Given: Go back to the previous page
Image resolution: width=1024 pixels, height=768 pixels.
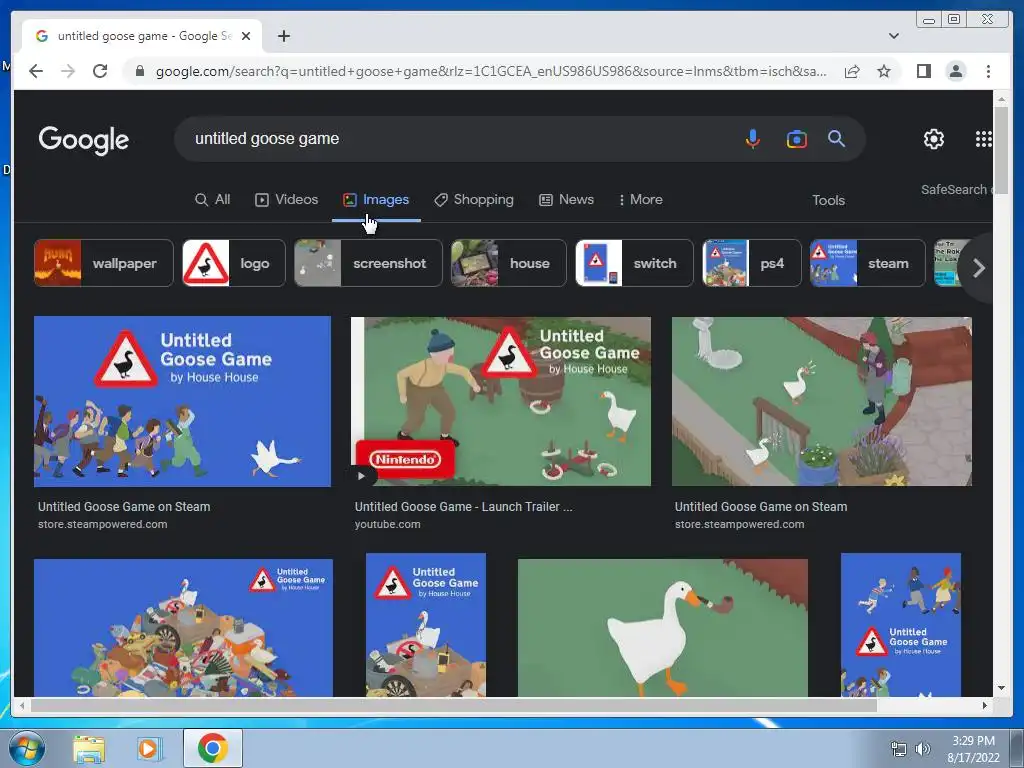Looking at the screenshot, I should 36,71.
